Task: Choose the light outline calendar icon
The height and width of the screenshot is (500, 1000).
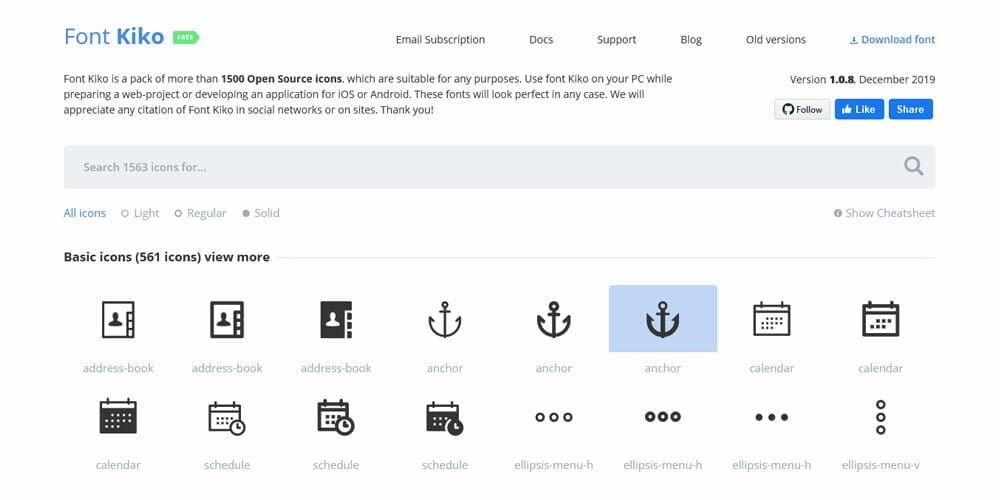Action: coord(772,319)
